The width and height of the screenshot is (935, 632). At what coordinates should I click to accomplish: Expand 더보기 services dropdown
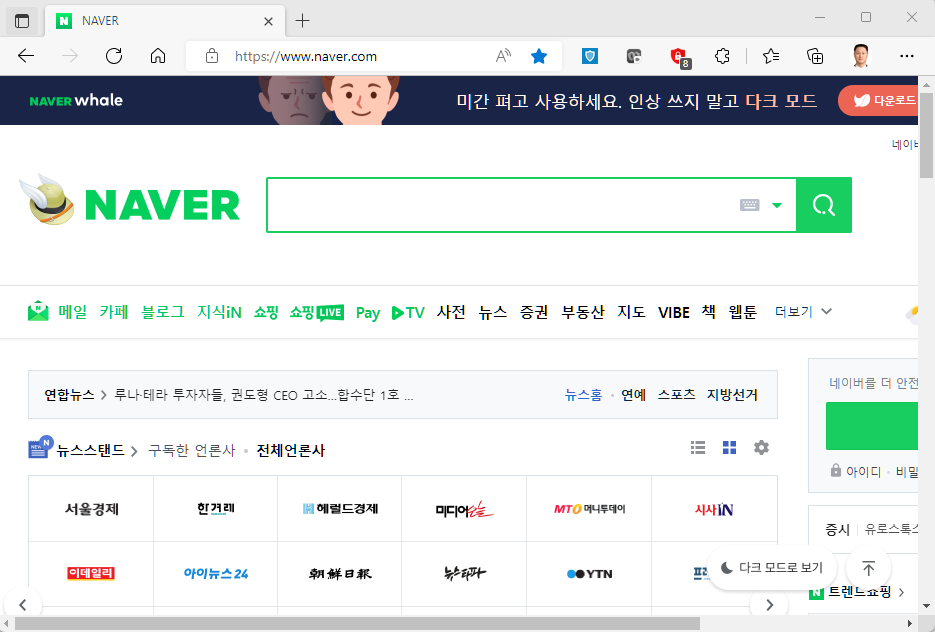pyautogui.click(x=803, y=311)
